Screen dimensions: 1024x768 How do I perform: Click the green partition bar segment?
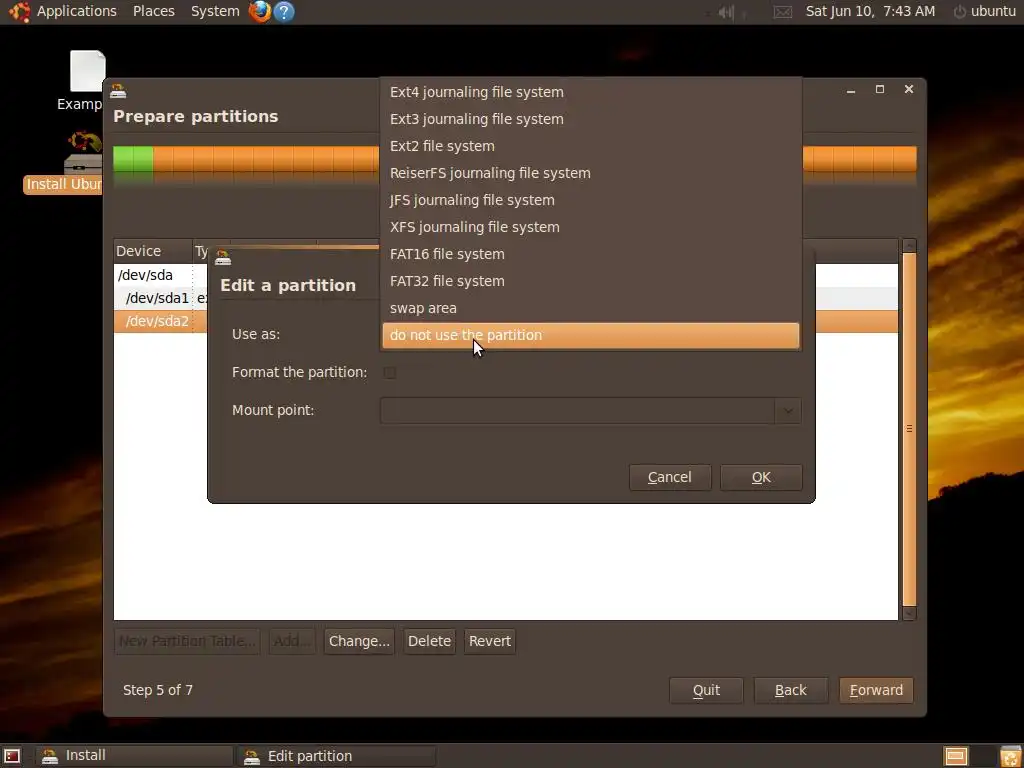click(133, 161)
